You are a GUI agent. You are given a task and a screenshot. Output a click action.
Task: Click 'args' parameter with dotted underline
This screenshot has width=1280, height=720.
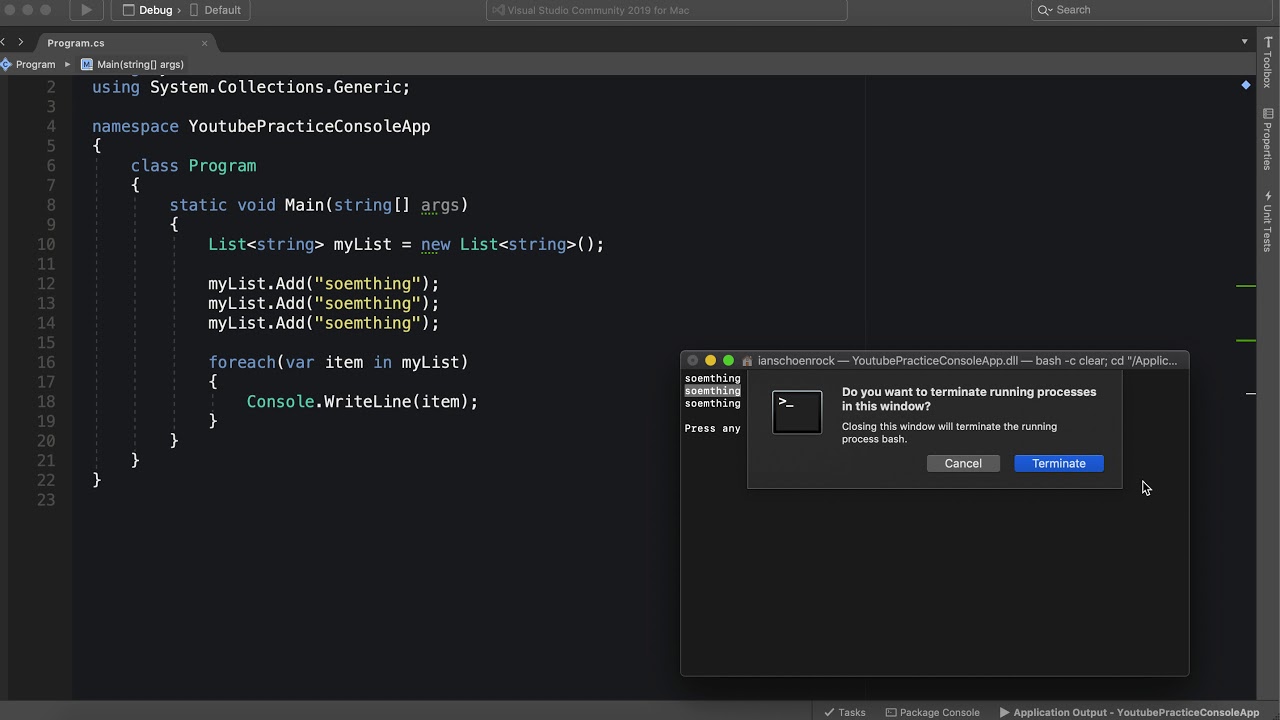point(440,205)
